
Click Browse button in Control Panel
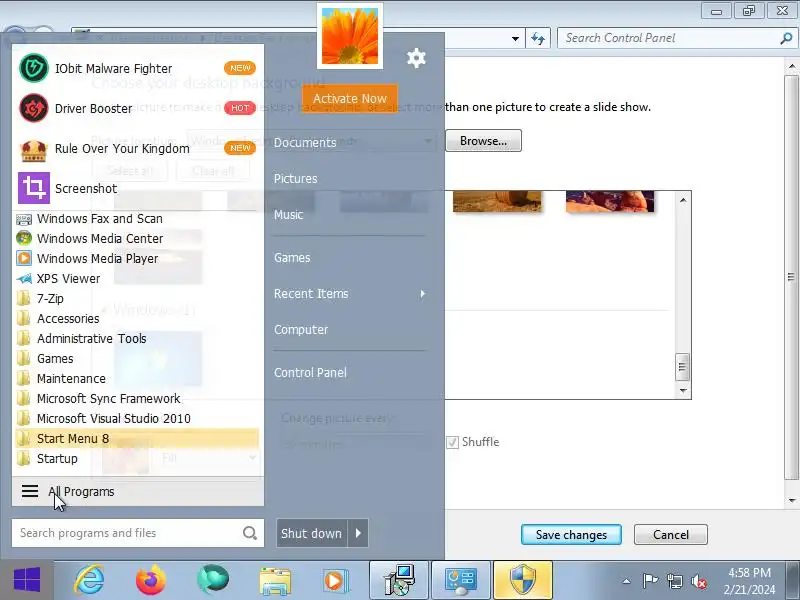point(483,141)
